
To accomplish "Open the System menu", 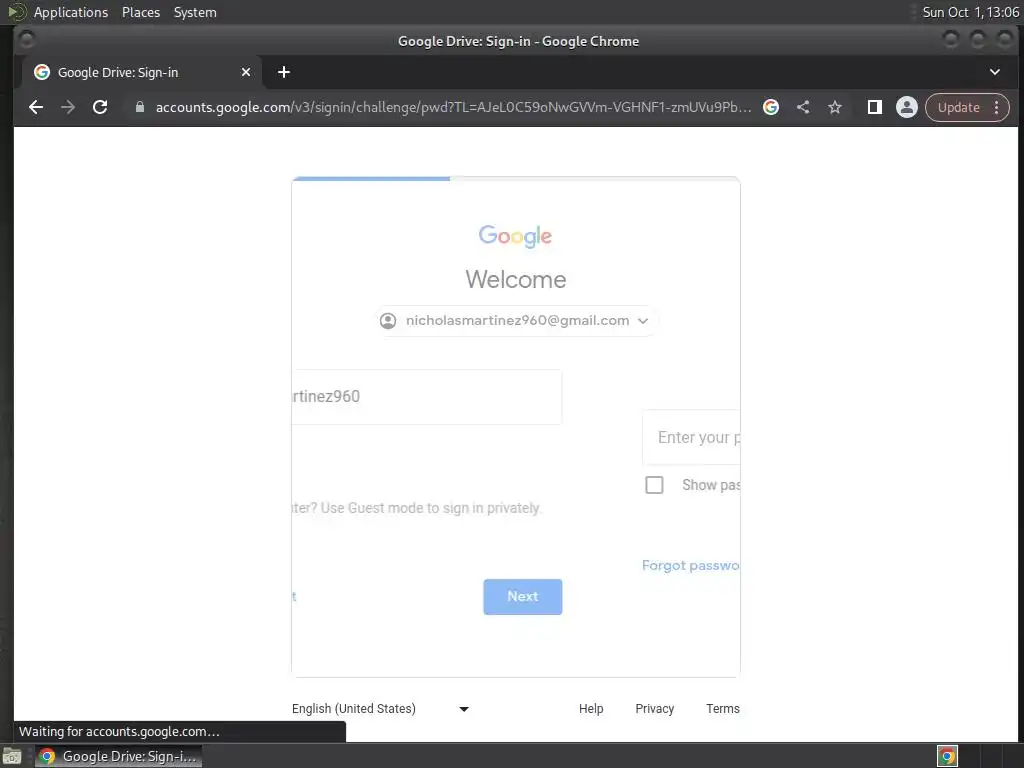I will tap(195, 12).
